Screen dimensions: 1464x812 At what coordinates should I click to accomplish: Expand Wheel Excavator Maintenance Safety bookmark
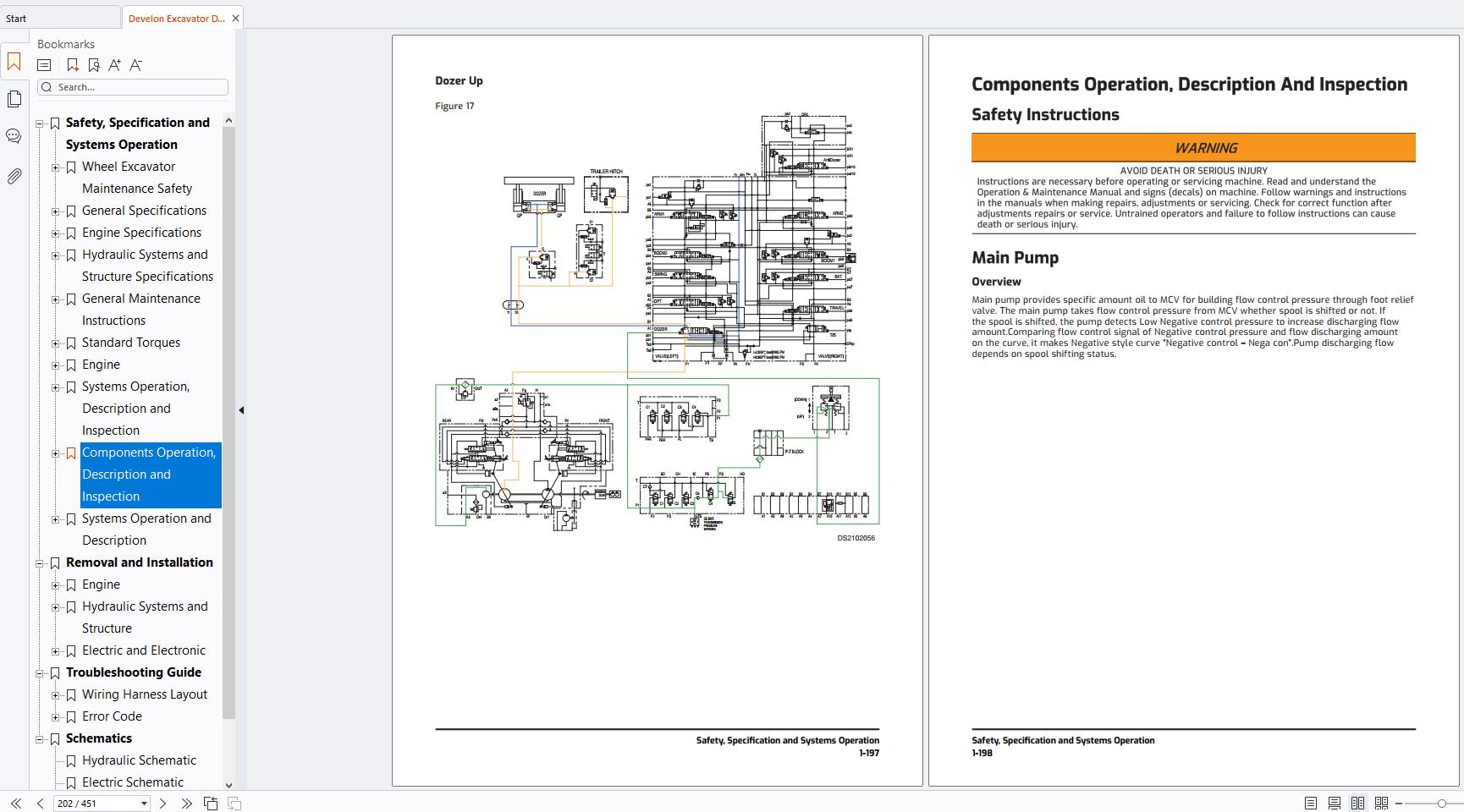[x=56, y=167]
